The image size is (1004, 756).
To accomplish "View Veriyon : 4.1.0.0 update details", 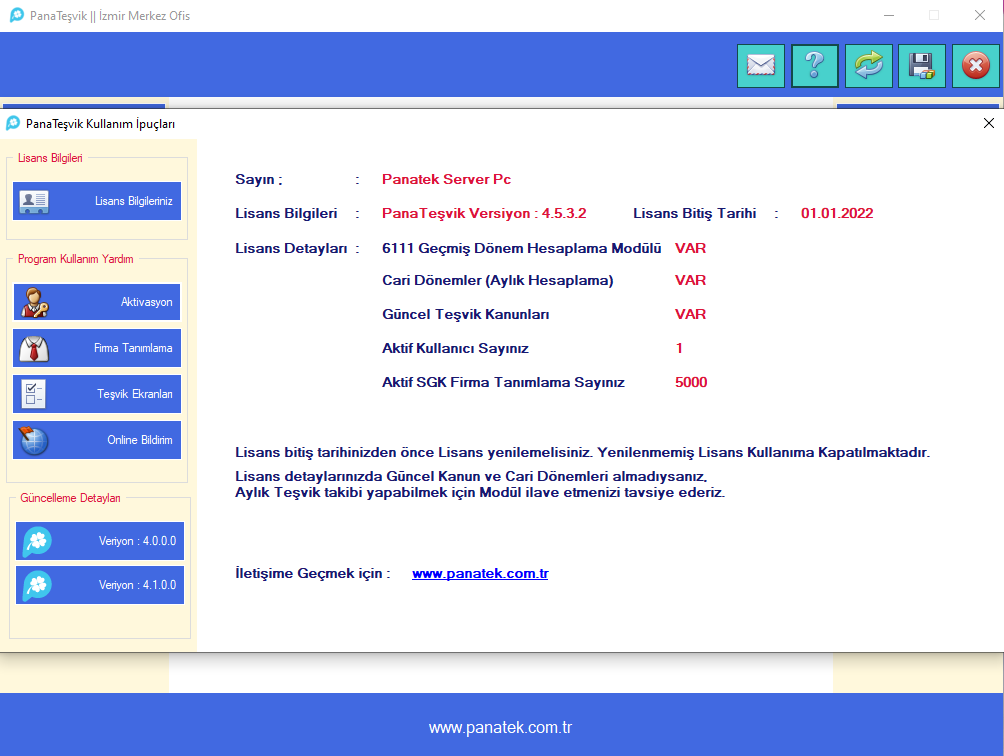I will tap(100, 585).
